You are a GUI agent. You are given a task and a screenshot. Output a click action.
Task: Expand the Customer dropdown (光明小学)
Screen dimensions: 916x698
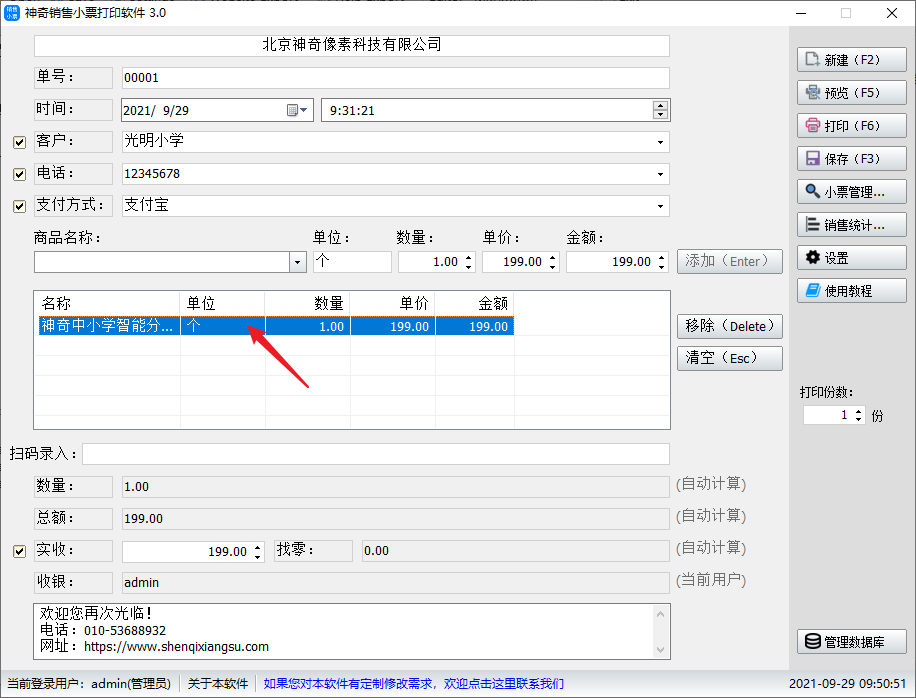(660, 142)
